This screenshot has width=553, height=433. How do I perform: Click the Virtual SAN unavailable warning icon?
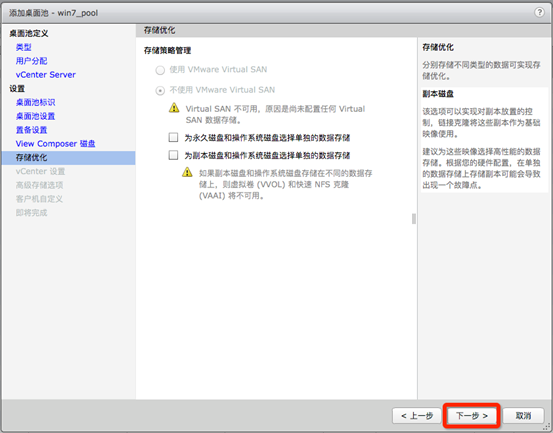[x=174, y=108]
